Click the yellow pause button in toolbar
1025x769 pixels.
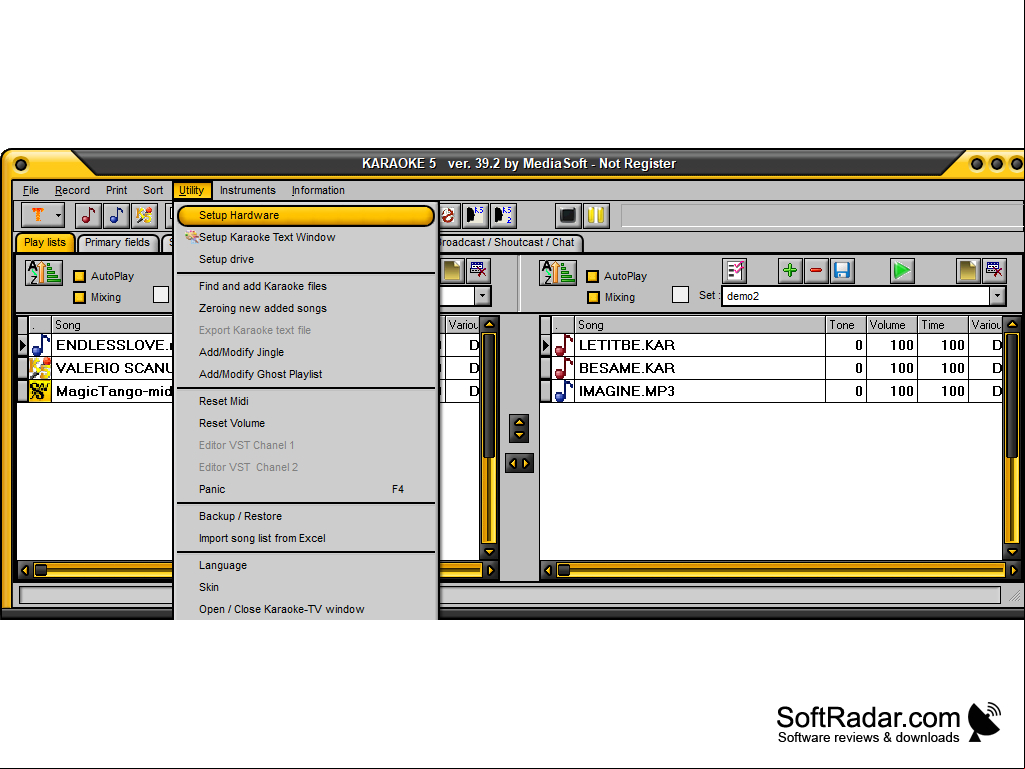coord(596,215)
